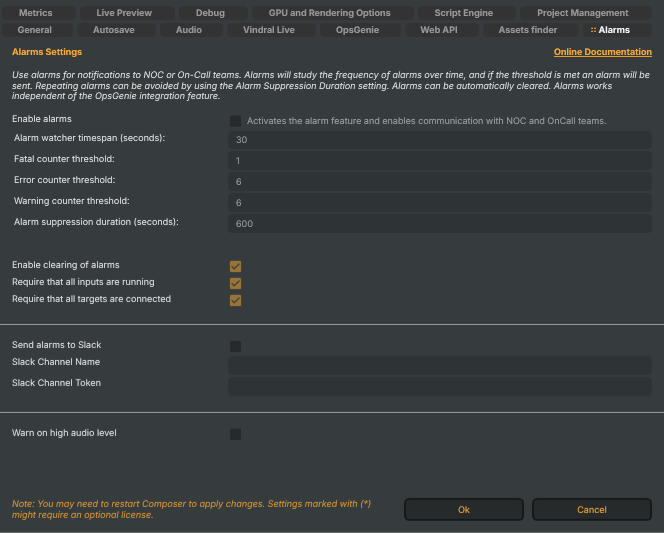Viewport: 664px width, 533px height.
Task: Click the 'Enable alarms' label
Action: (x=42, y=119)
